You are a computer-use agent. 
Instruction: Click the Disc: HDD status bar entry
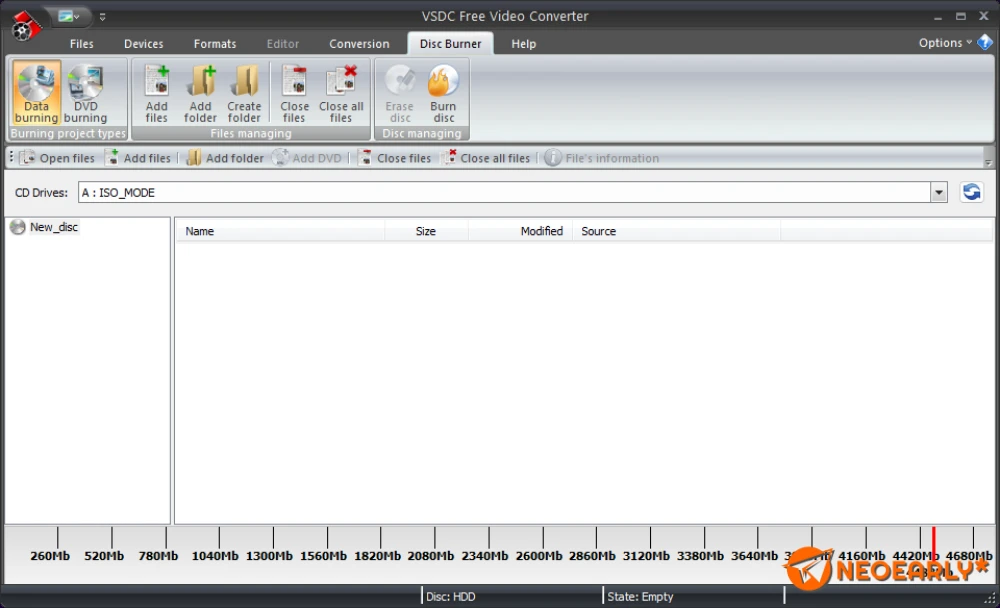click(x=451, y=597)
